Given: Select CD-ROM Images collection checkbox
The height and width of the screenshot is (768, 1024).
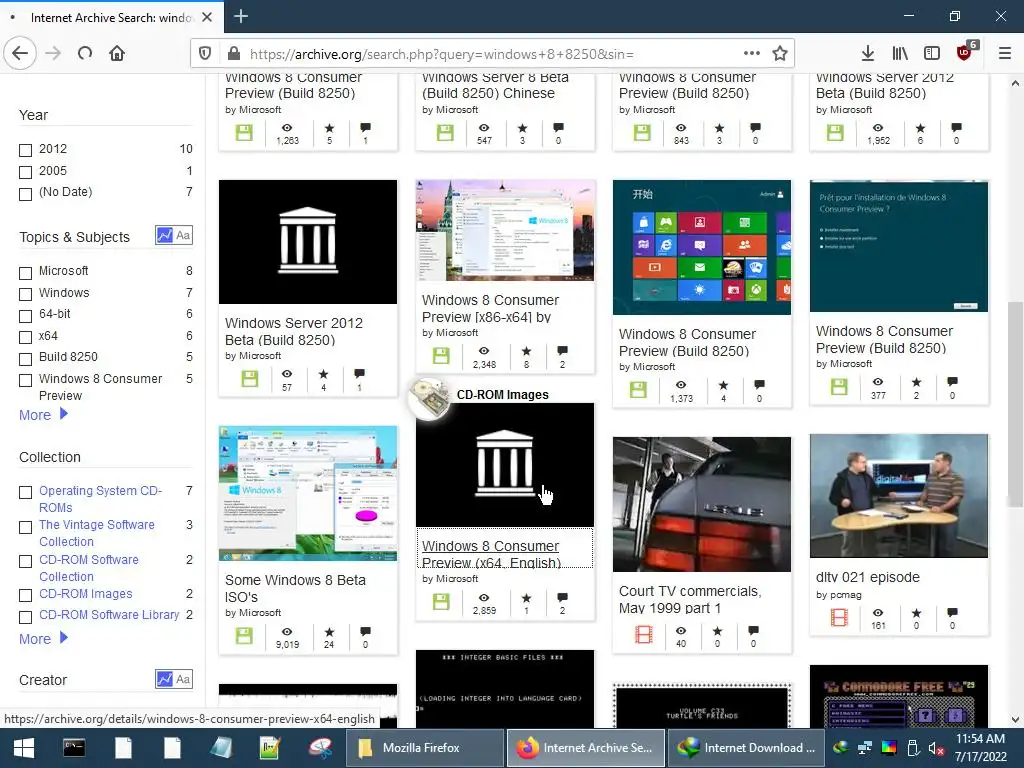Looking at the screenshot, I should [x=25, y=596].
